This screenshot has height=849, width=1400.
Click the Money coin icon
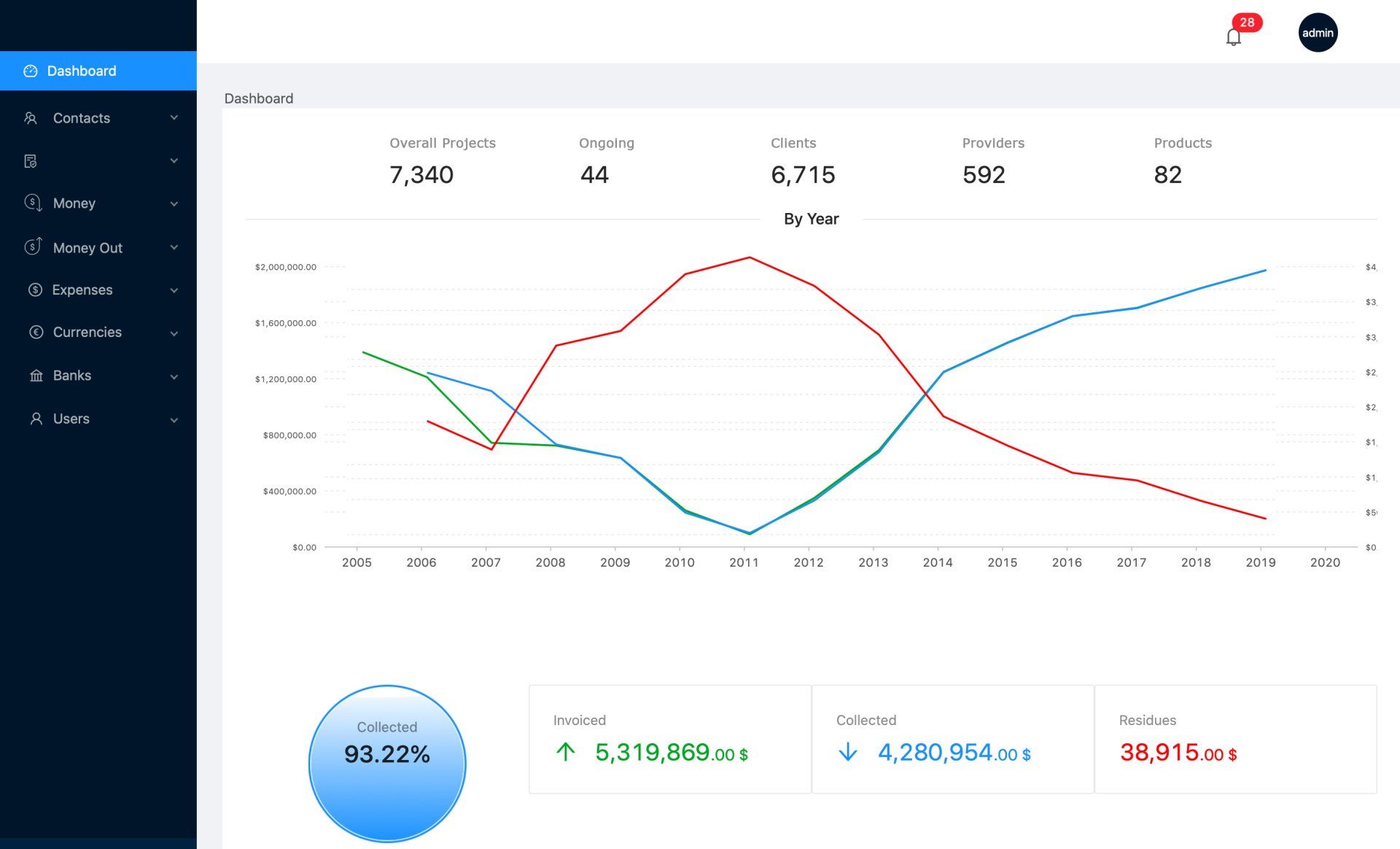pos(33,203)
